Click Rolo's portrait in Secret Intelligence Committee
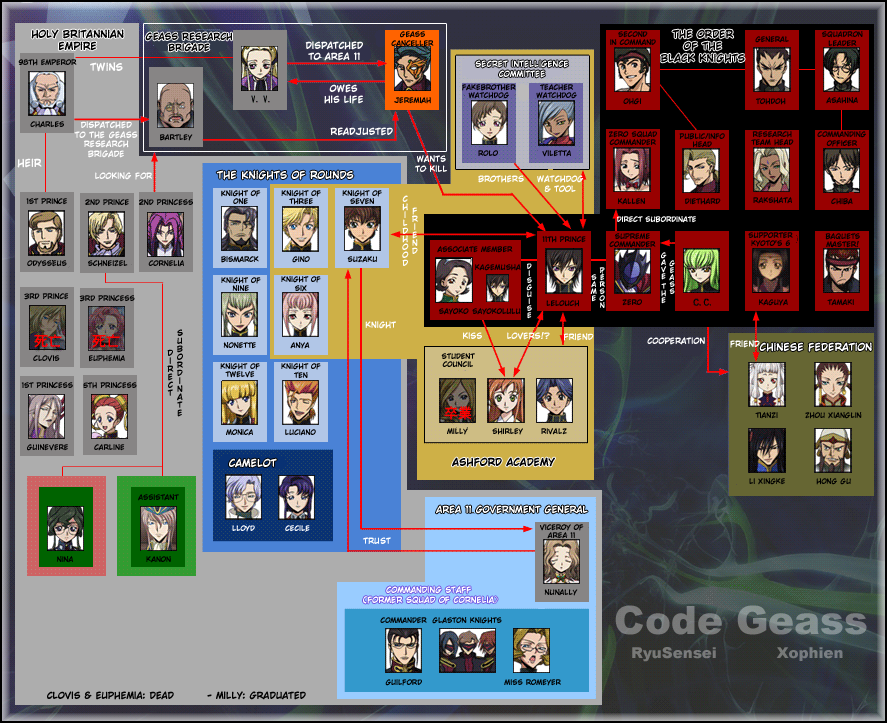This screenshot has height=723, width=887. [489, 123]
